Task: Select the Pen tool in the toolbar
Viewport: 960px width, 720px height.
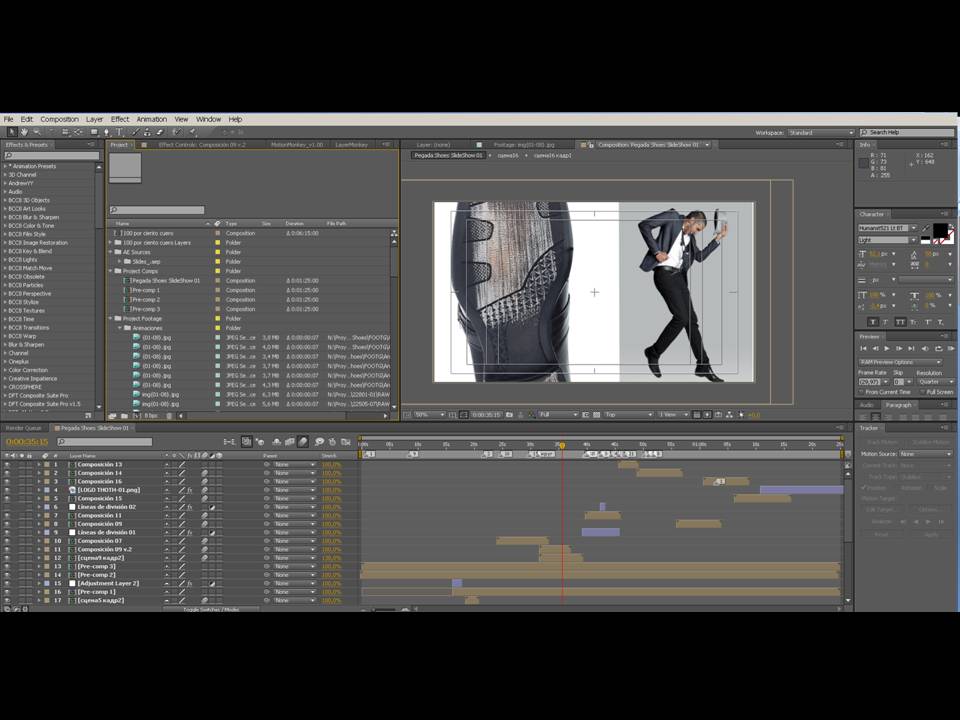Action: [x=107, y=131]
